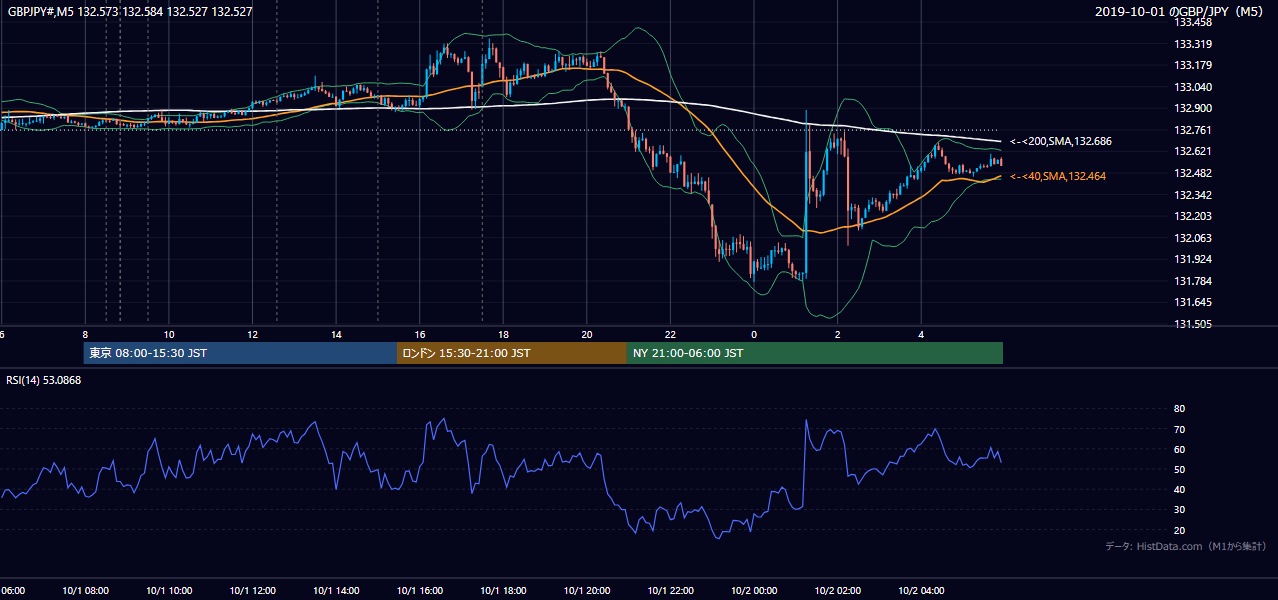Click RSI scale value 50
Viewport: 1278px width, 600px height.
coord(1180,469)
